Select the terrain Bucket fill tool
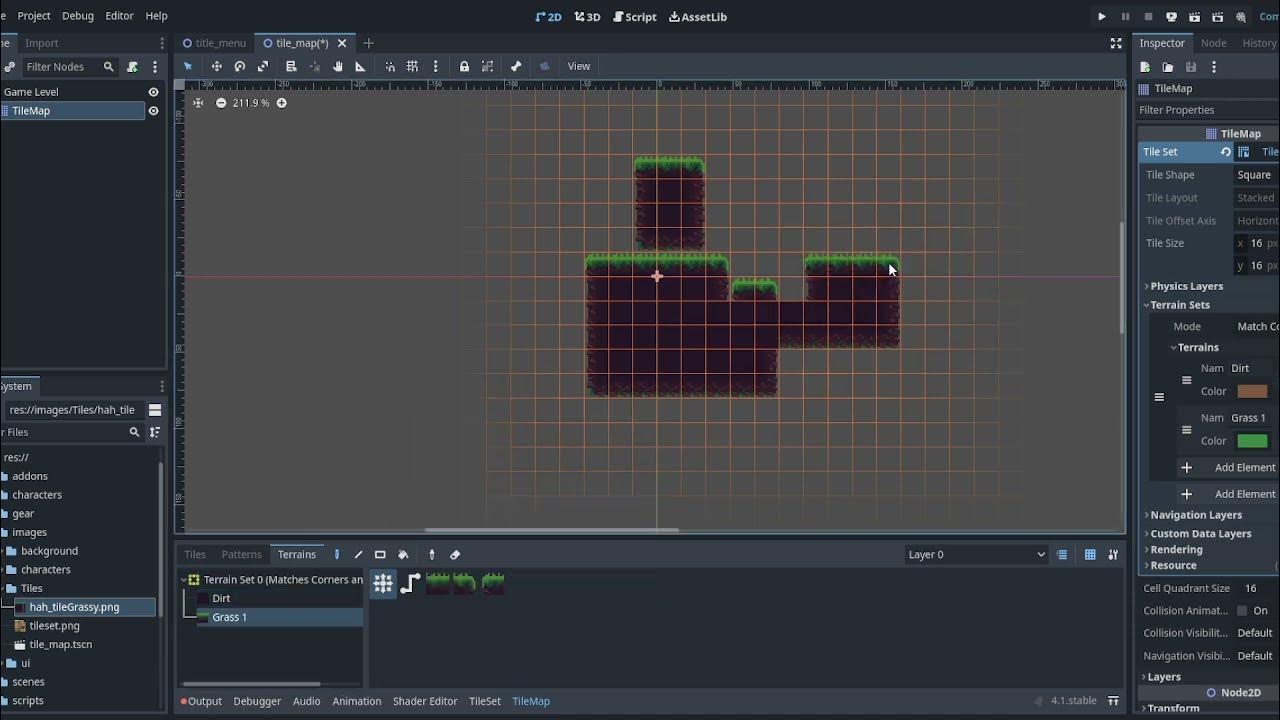Screen dimensions: 1280x720 403,555
